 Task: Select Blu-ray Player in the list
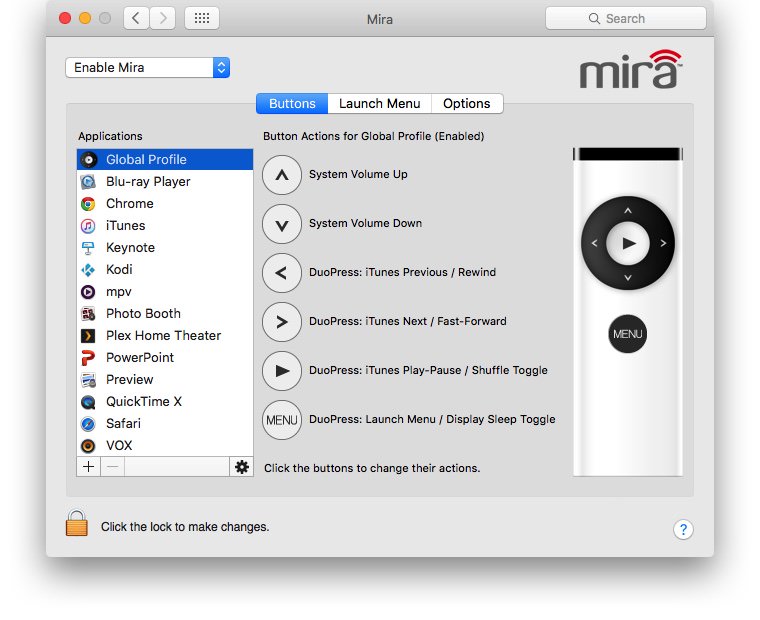click(x=165, y=181)
